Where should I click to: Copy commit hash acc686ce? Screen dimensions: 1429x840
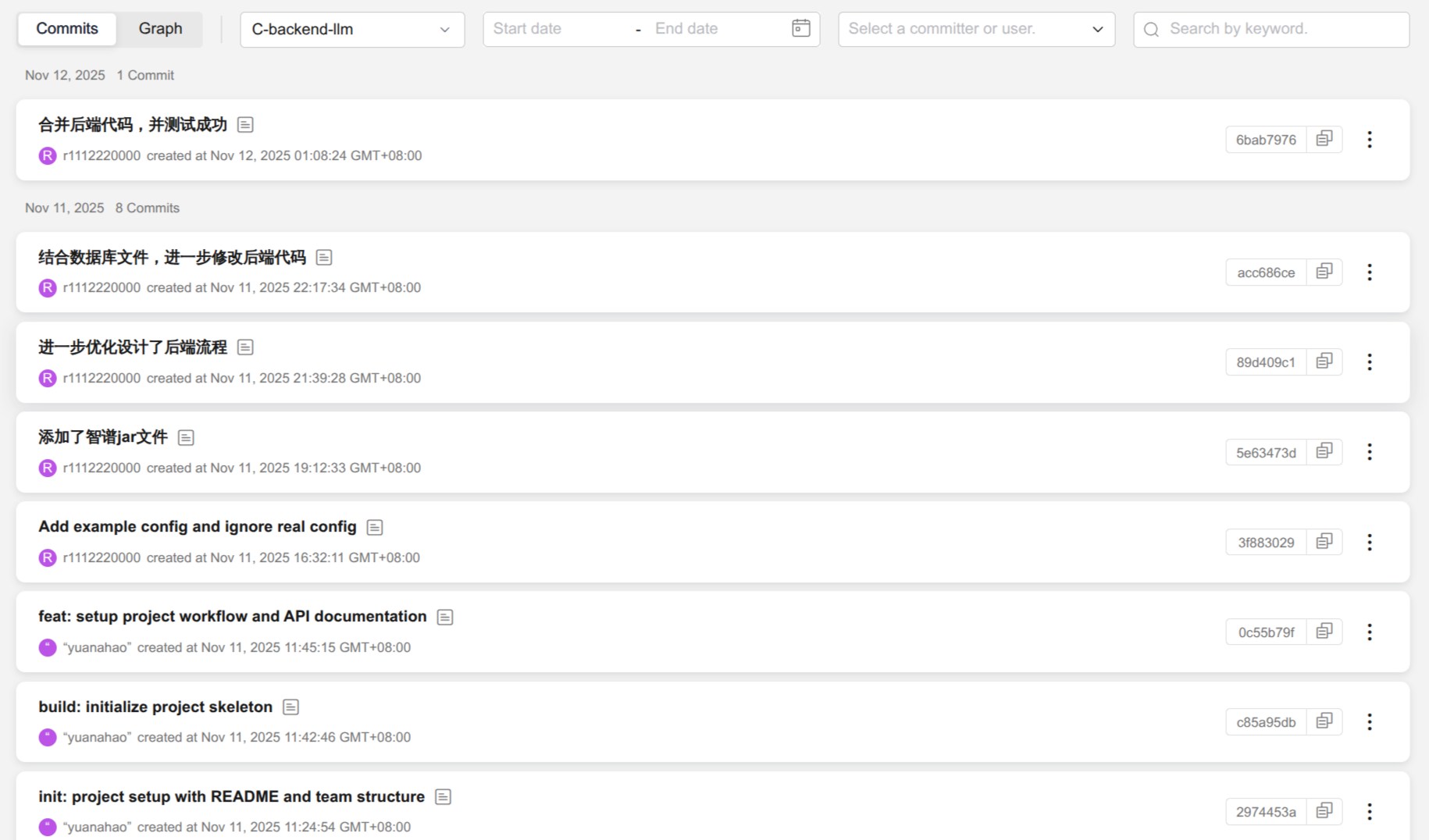point(1324,272)
